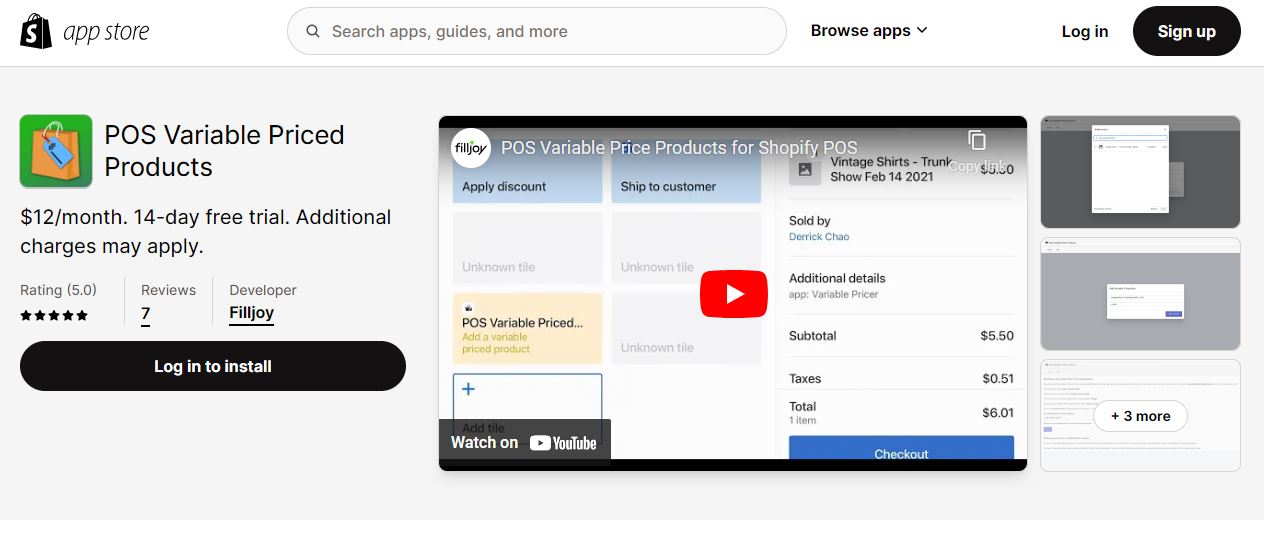Click the + 3 more button

pos(1140,416)
